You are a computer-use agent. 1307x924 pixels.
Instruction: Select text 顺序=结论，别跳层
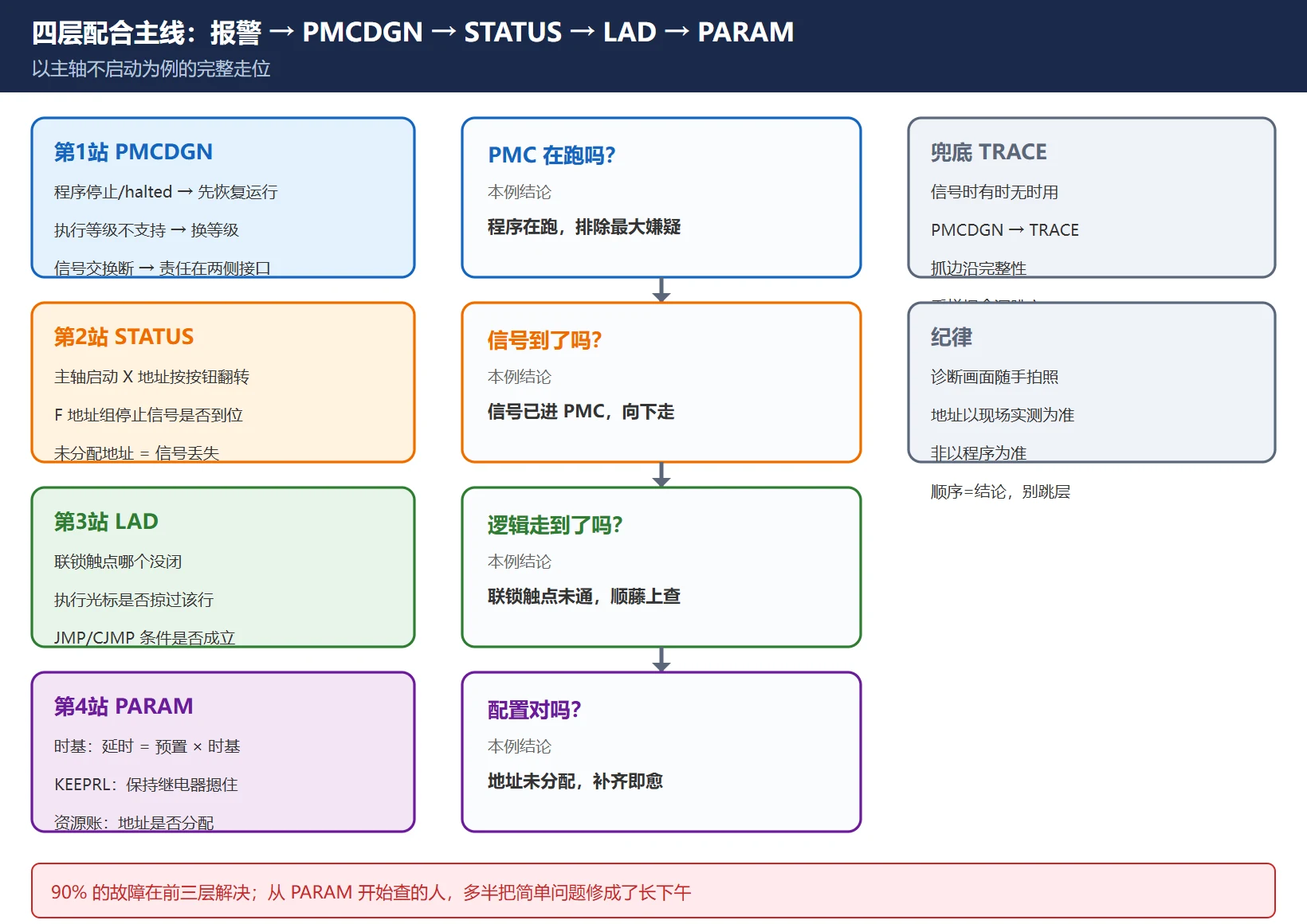pyautogui.click(x=1000, y=491)
